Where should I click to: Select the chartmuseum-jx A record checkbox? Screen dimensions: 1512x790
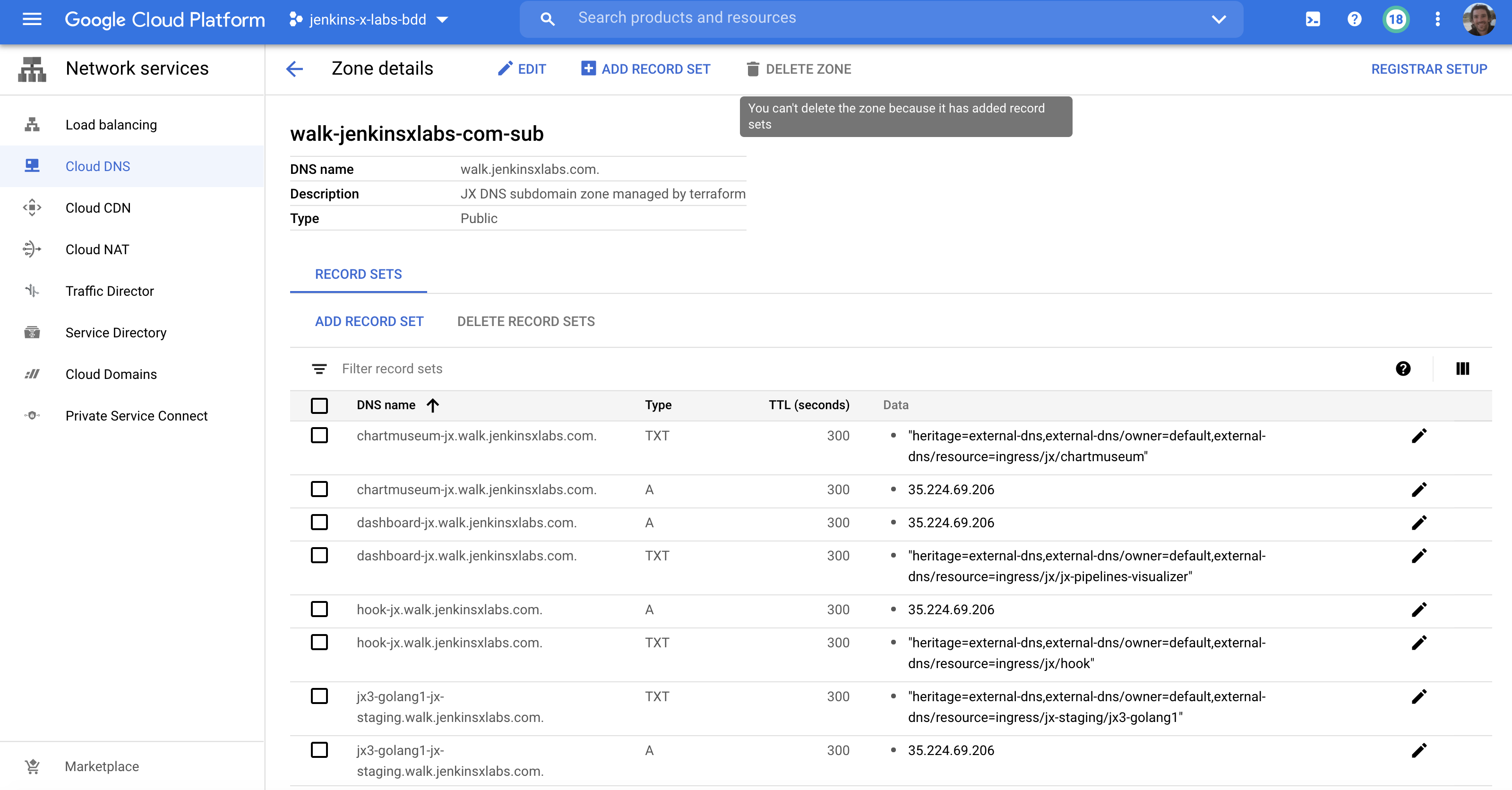[x=319, y=489]
